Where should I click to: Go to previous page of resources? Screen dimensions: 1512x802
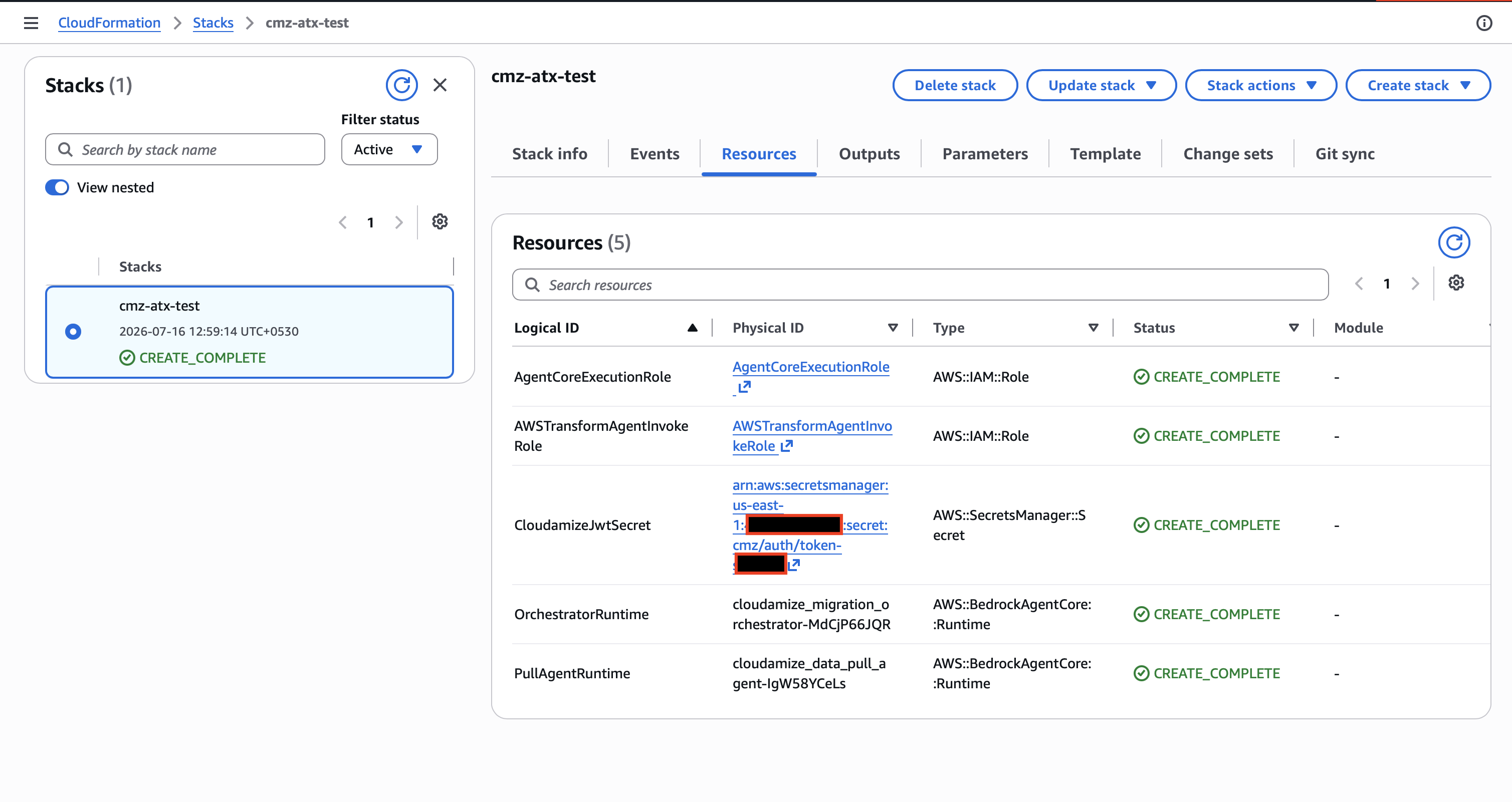tap(1359, 284)
